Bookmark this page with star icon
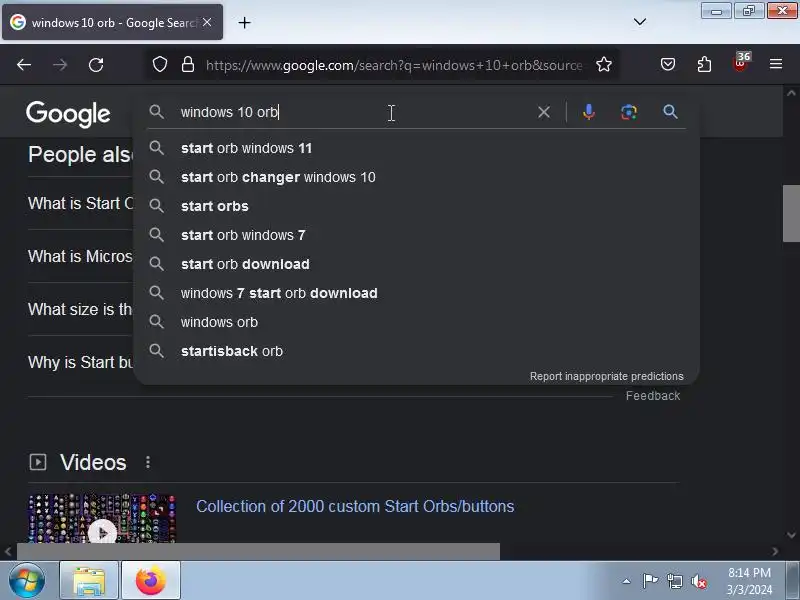This screenshot has height=600, width=800. (x=604, y=64)
